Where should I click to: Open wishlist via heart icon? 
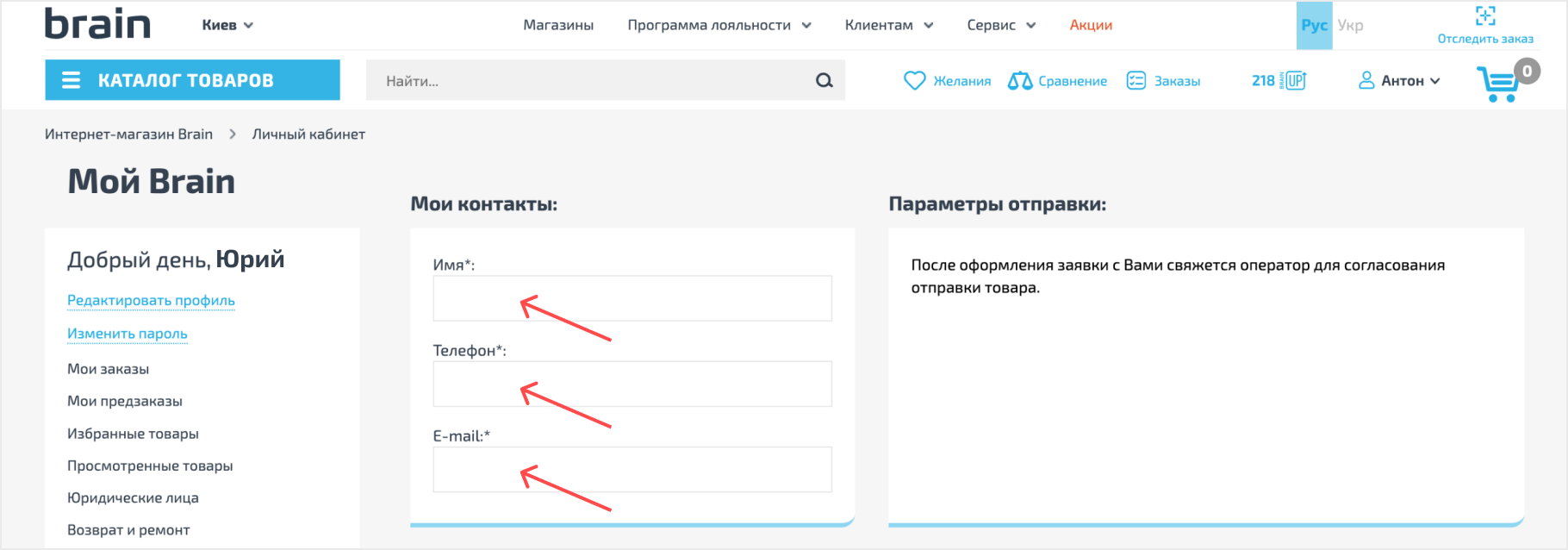pos(914,80)
